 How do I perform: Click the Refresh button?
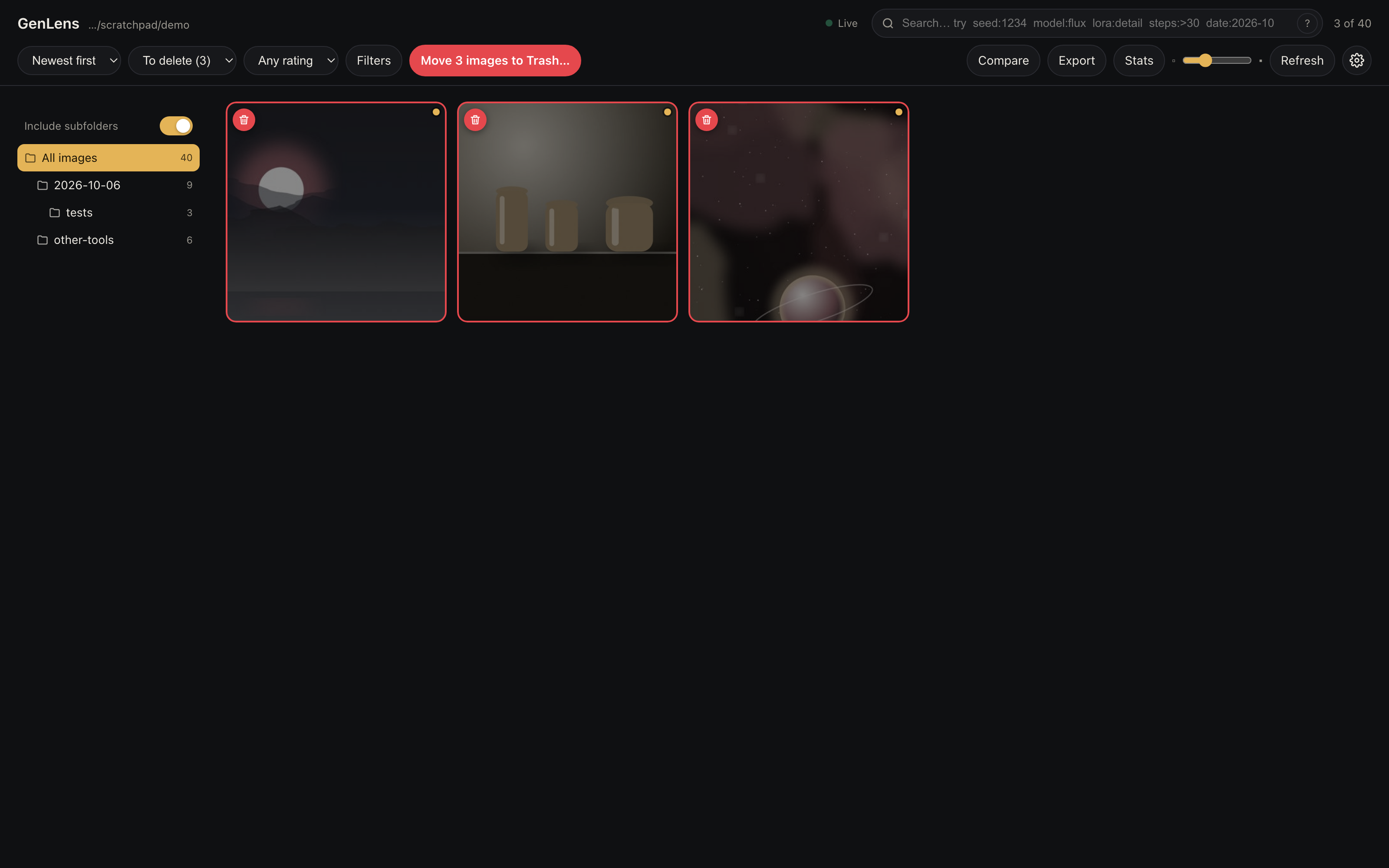[x=1302, y=60]
